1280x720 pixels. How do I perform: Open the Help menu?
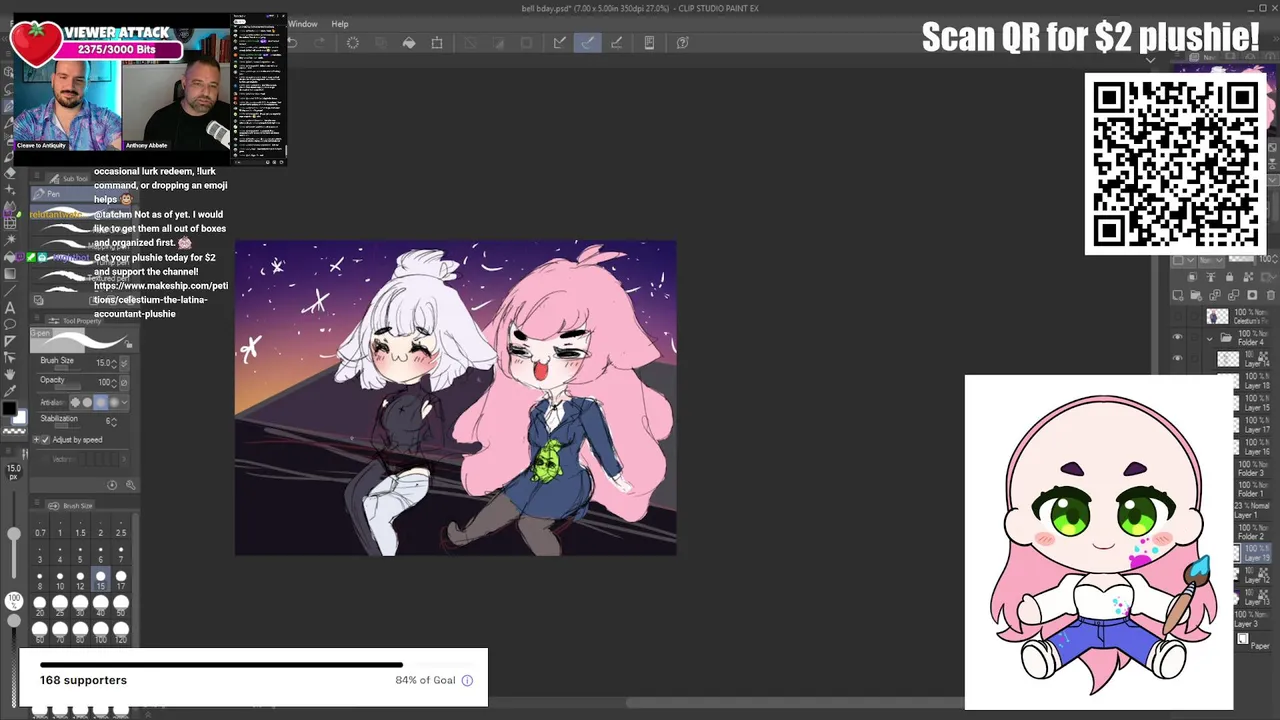340,24
